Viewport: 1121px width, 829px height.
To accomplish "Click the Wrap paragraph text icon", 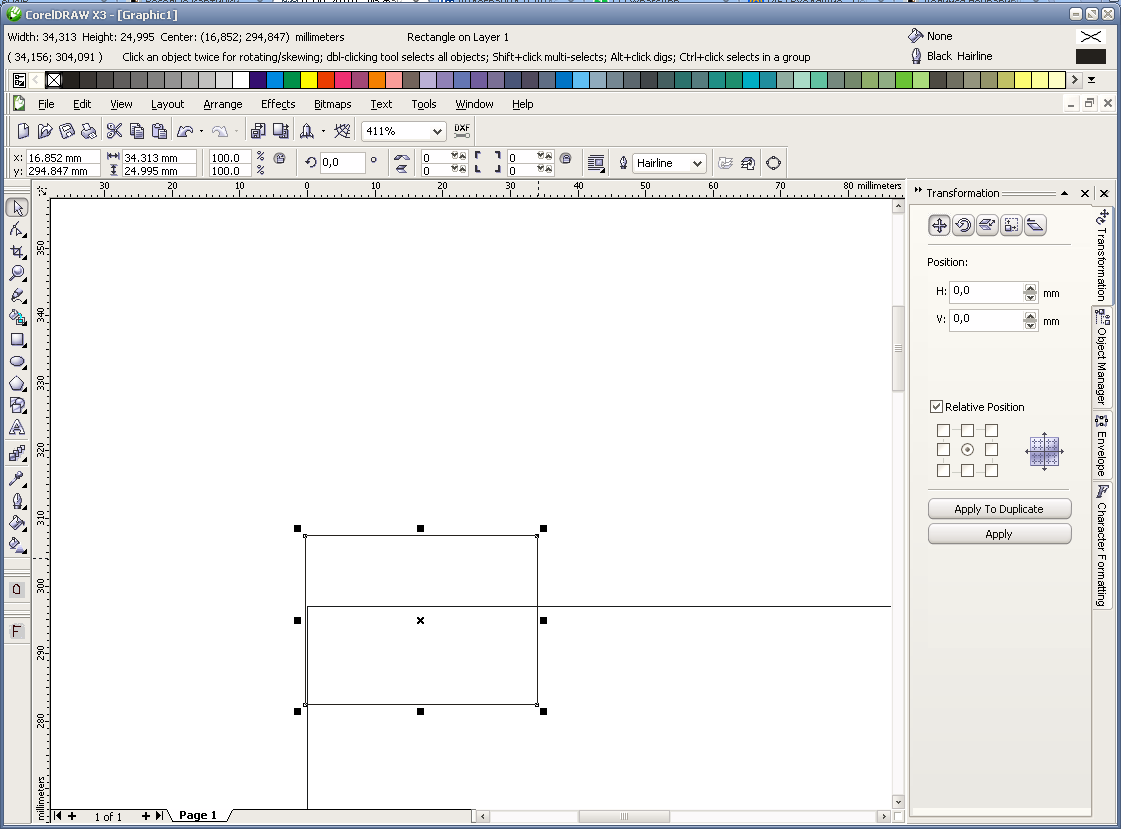I will (596, 163).
